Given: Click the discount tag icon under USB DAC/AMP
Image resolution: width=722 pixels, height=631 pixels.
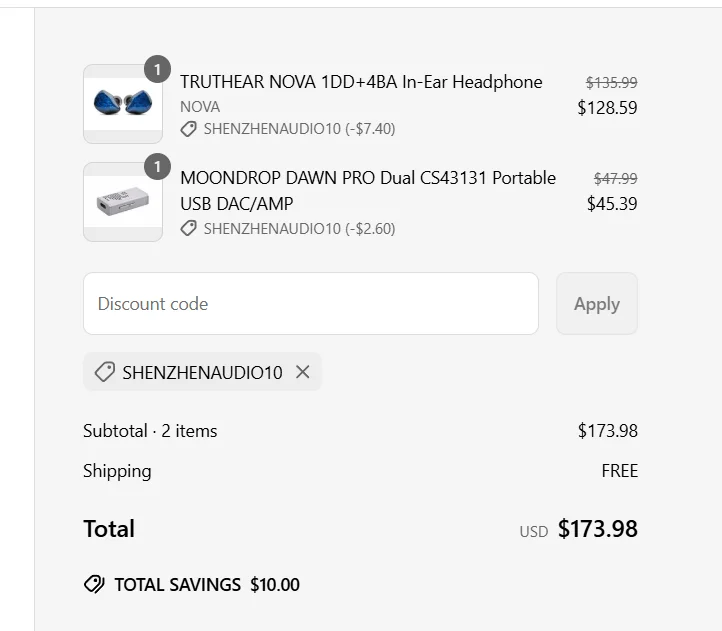Looking at the screenshot, I should pos(188,229).
